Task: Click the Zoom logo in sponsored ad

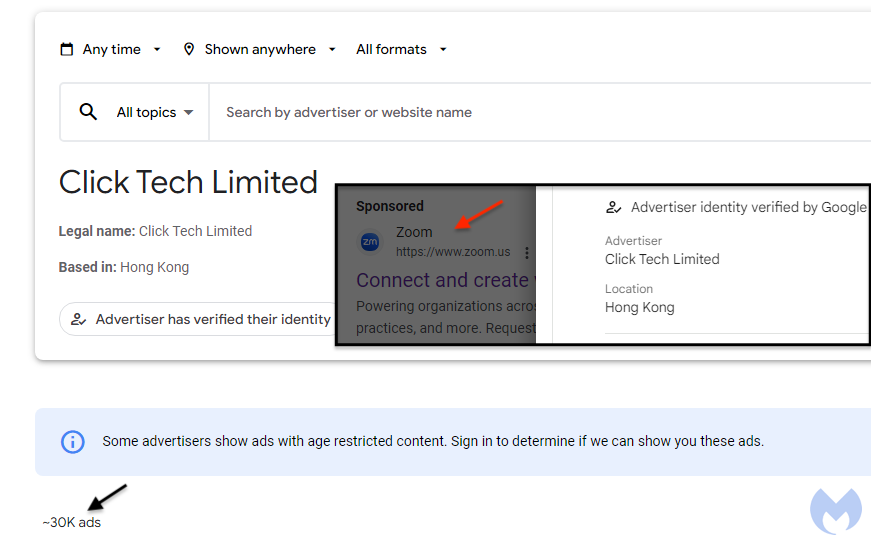Action: point(370,242)
